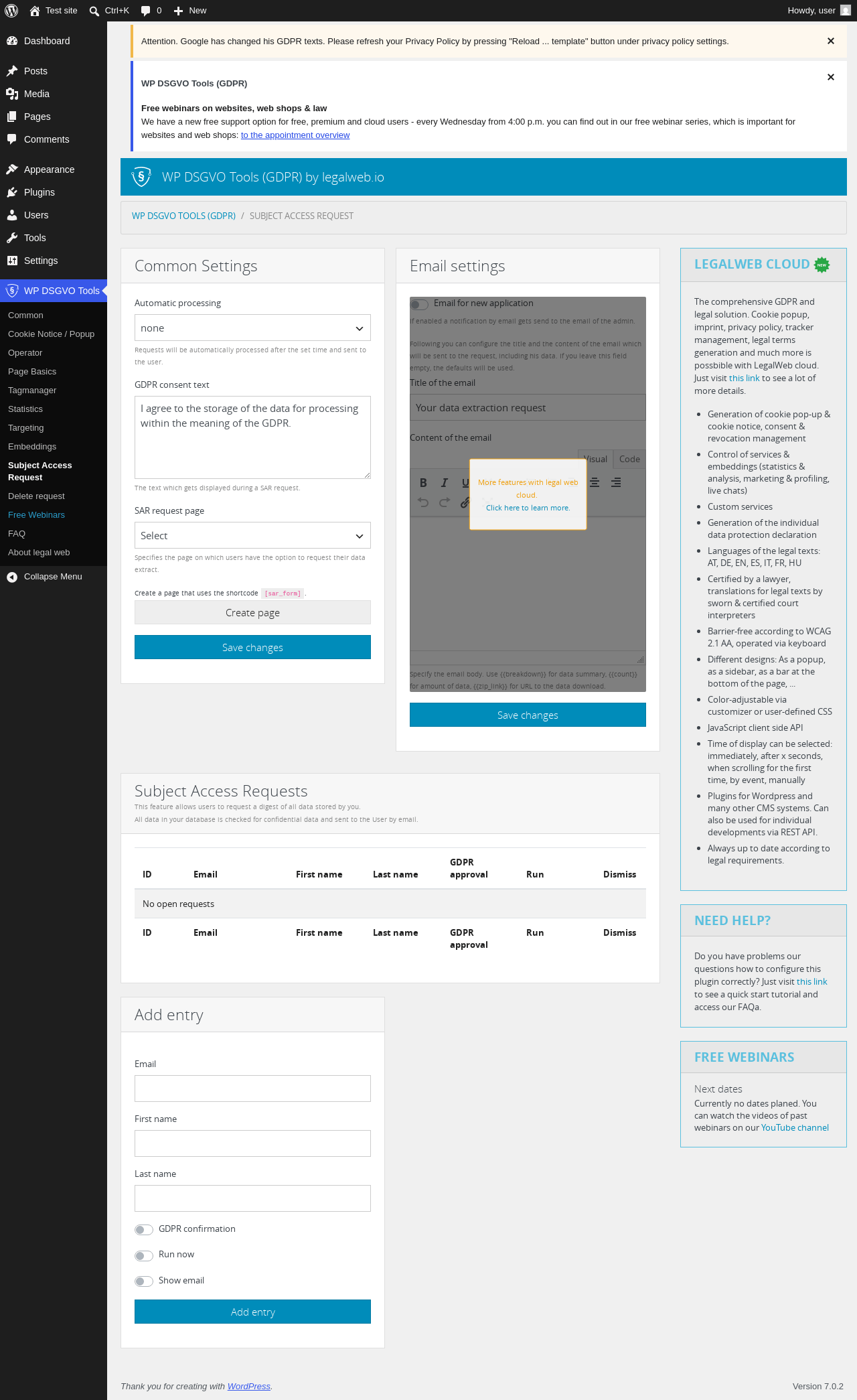Screen dimensions: 857x1400
Task: Click the WP DSGVO TOOLS (GDPR) breadcrumb
Action: (x=183, y=216)
